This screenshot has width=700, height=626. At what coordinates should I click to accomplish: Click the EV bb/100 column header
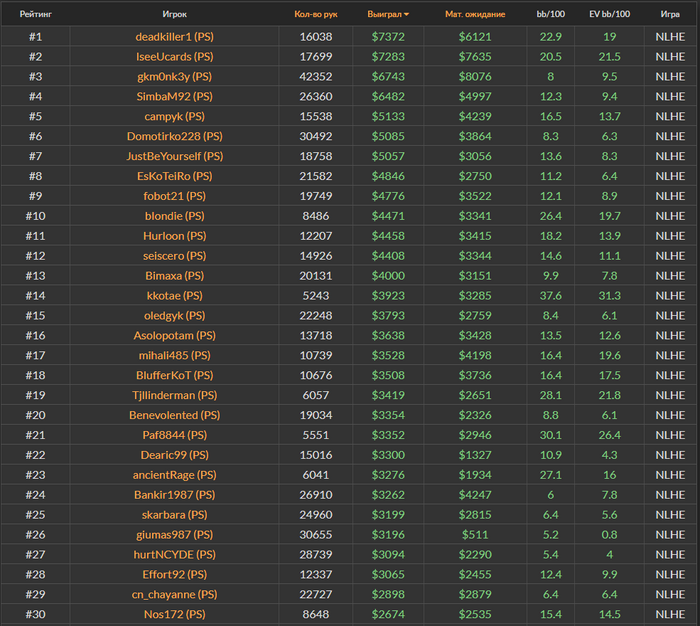(x=609, y=15)
